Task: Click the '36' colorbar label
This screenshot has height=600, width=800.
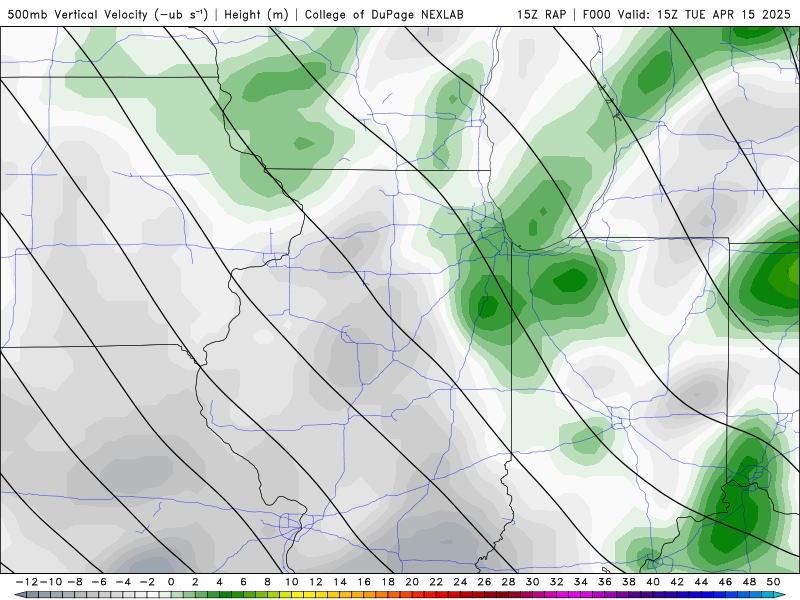Action: [605, 582]
